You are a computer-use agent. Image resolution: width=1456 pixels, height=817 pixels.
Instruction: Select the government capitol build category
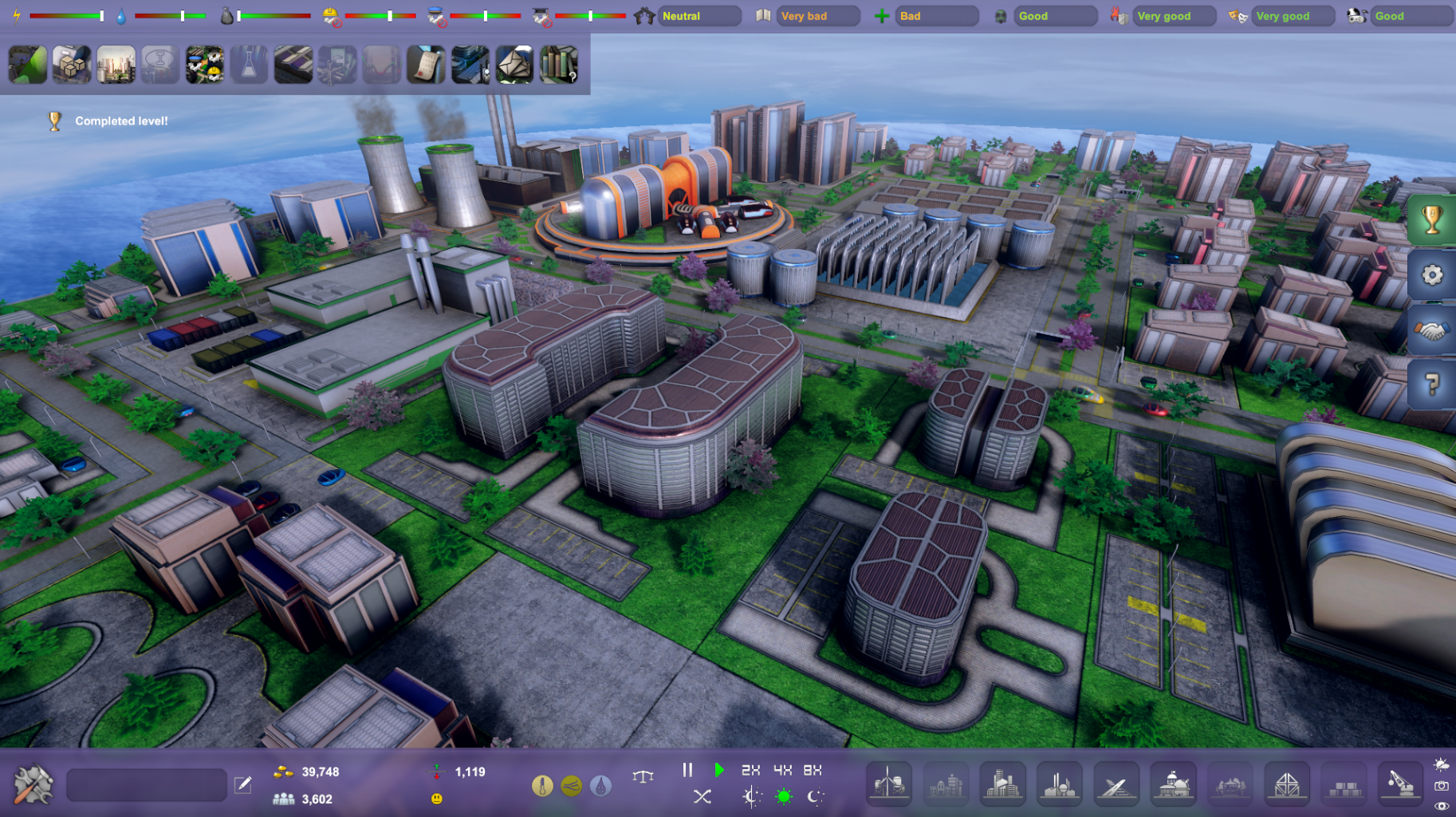(1173, 783)
